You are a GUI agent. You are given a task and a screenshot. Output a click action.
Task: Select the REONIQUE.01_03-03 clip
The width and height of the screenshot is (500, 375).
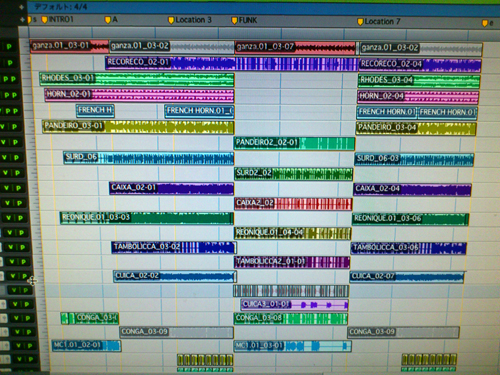click(147, 218)
